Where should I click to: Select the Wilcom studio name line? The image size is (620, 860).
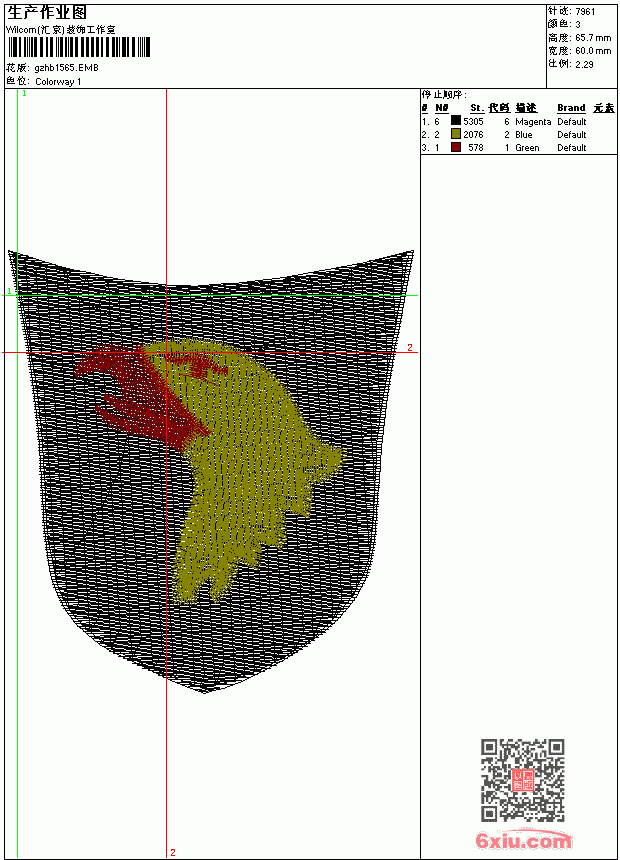(61, 30)
